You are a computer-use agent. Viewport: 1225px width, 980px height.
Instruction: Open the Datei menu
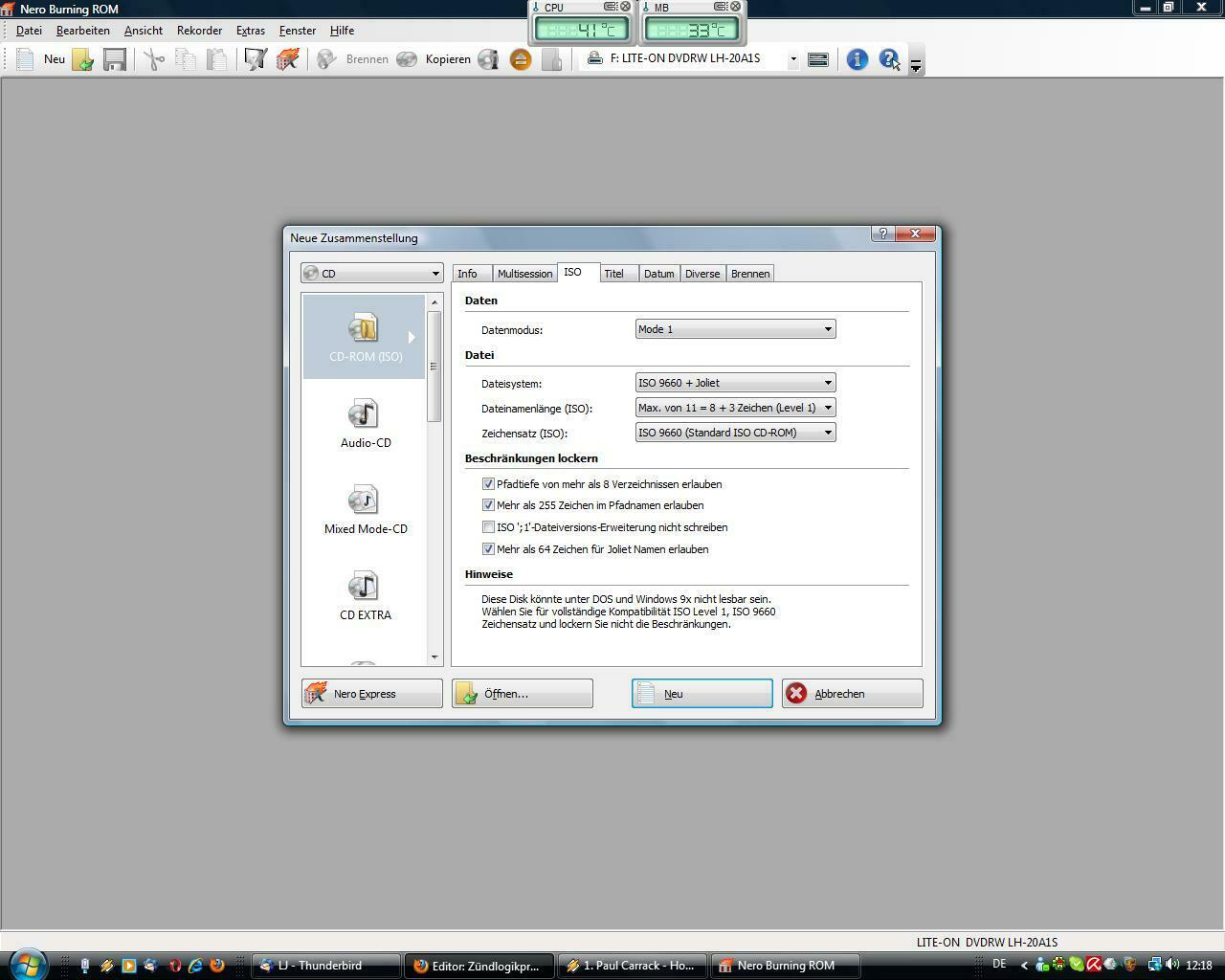point(29,31)
